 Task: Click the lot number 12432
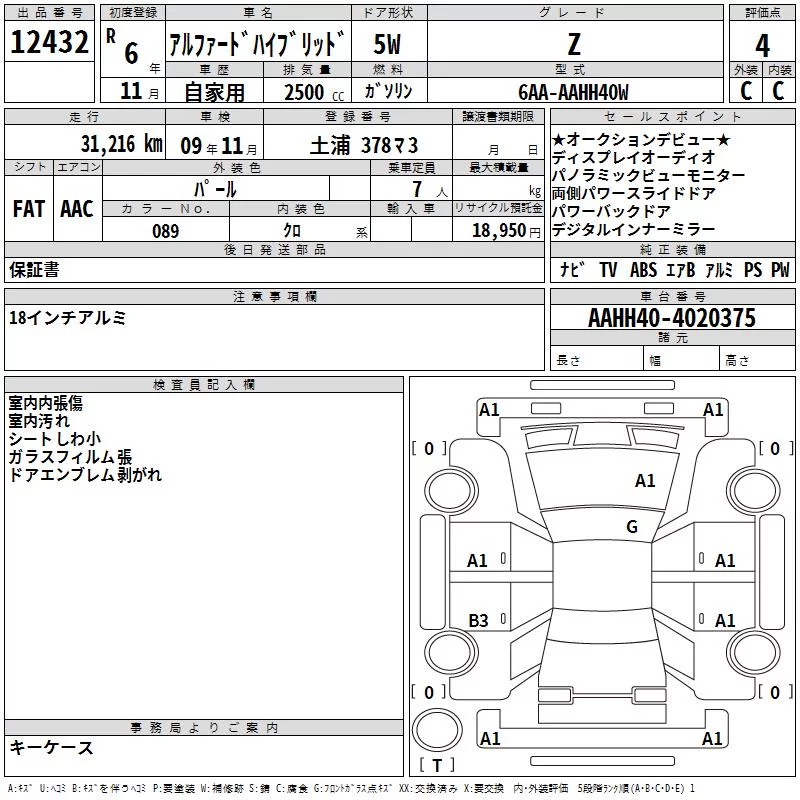coord(49,42)
